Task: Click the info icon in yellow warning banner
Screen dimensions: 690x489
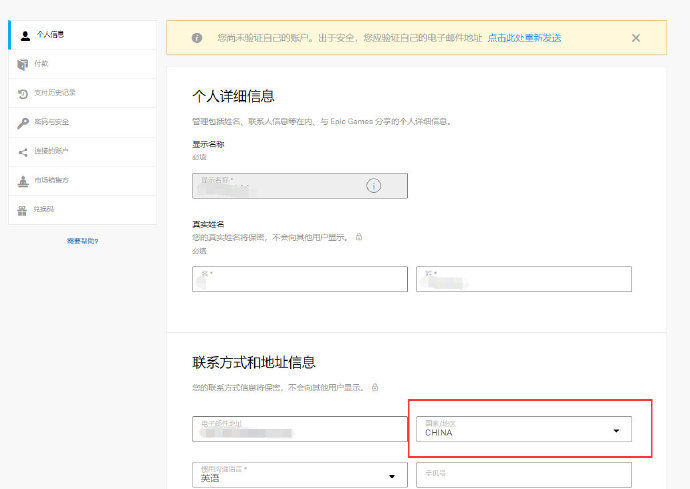Action: pos(196,38)
